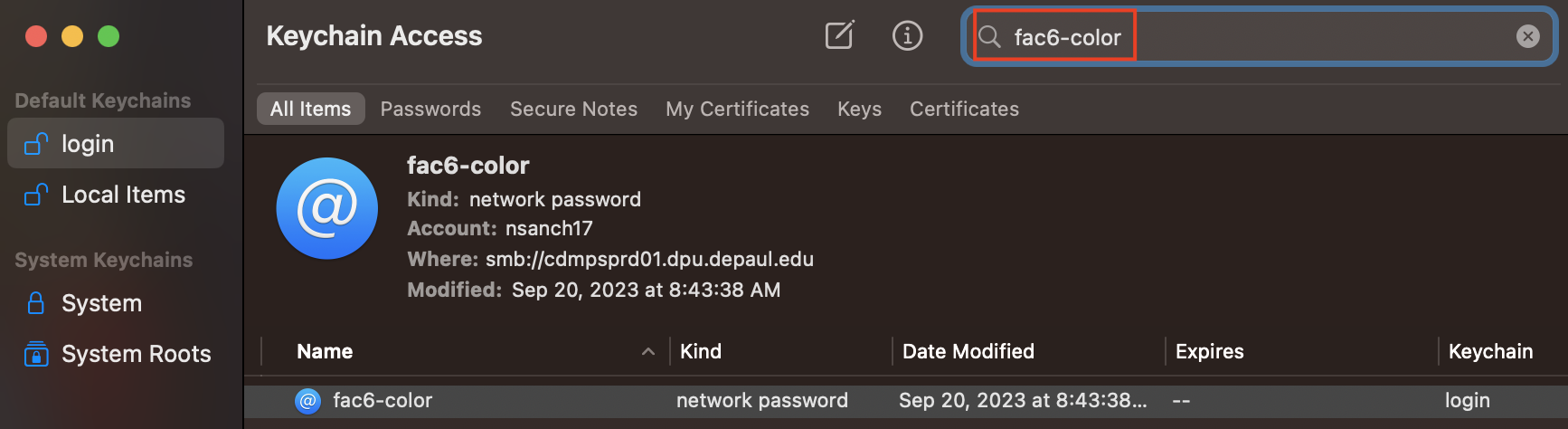The height and width of the screenshot is (429, 1568).
Task: Focus the fac6-color search field
Action: pos(1259,36)
